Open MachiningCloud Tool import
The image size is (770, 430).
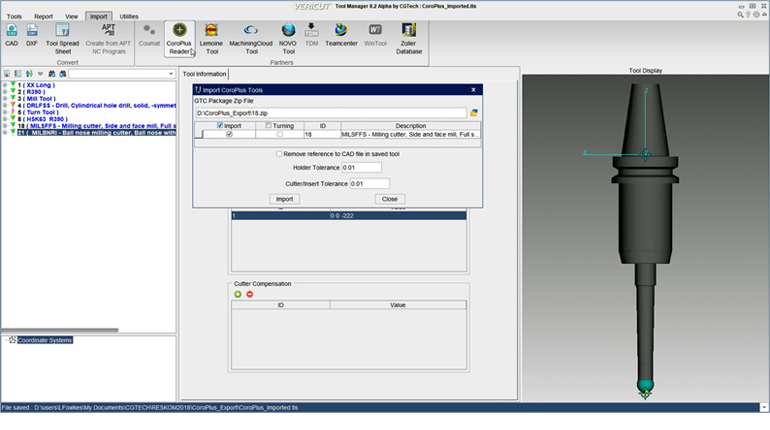[x=251, y=39]
